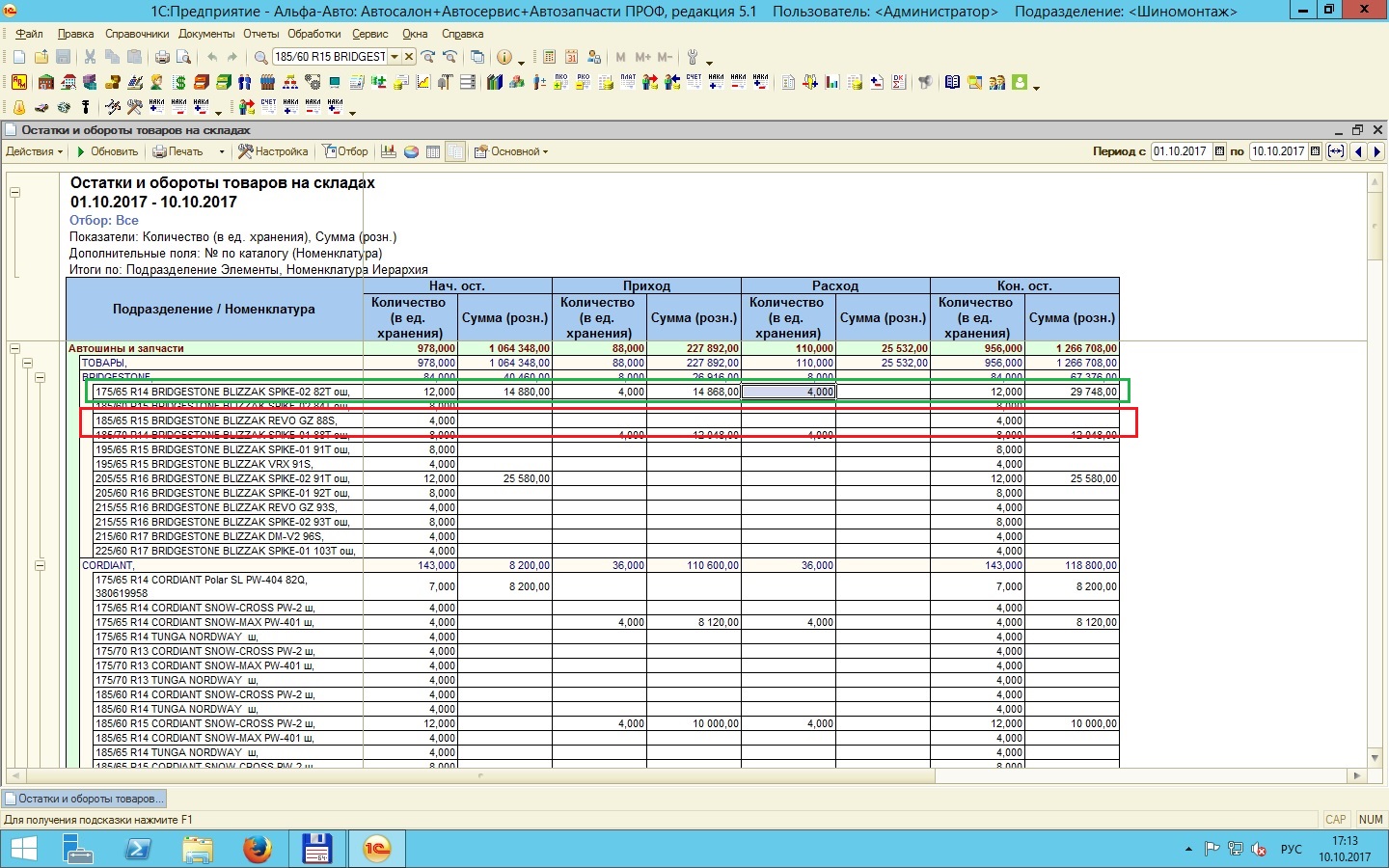This screenshot has height=868, width=1389.
Task: Click the horizontal scrollbar right arrow
Action: [x=1357, y=775]
